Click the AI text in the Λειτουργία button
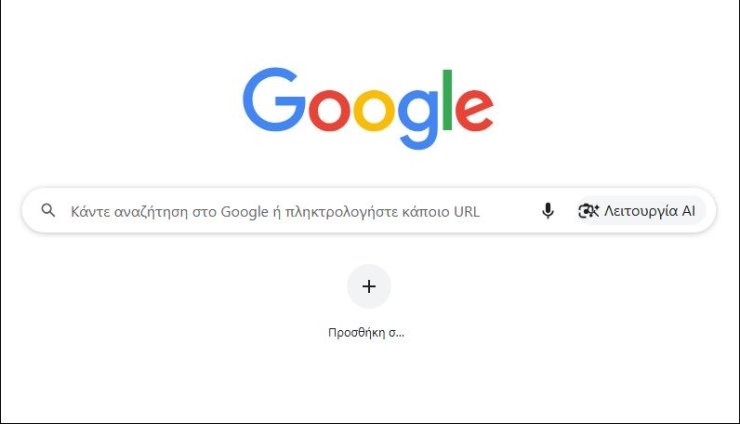The width and height of the screenshot is (740, 424). (689, 211)
